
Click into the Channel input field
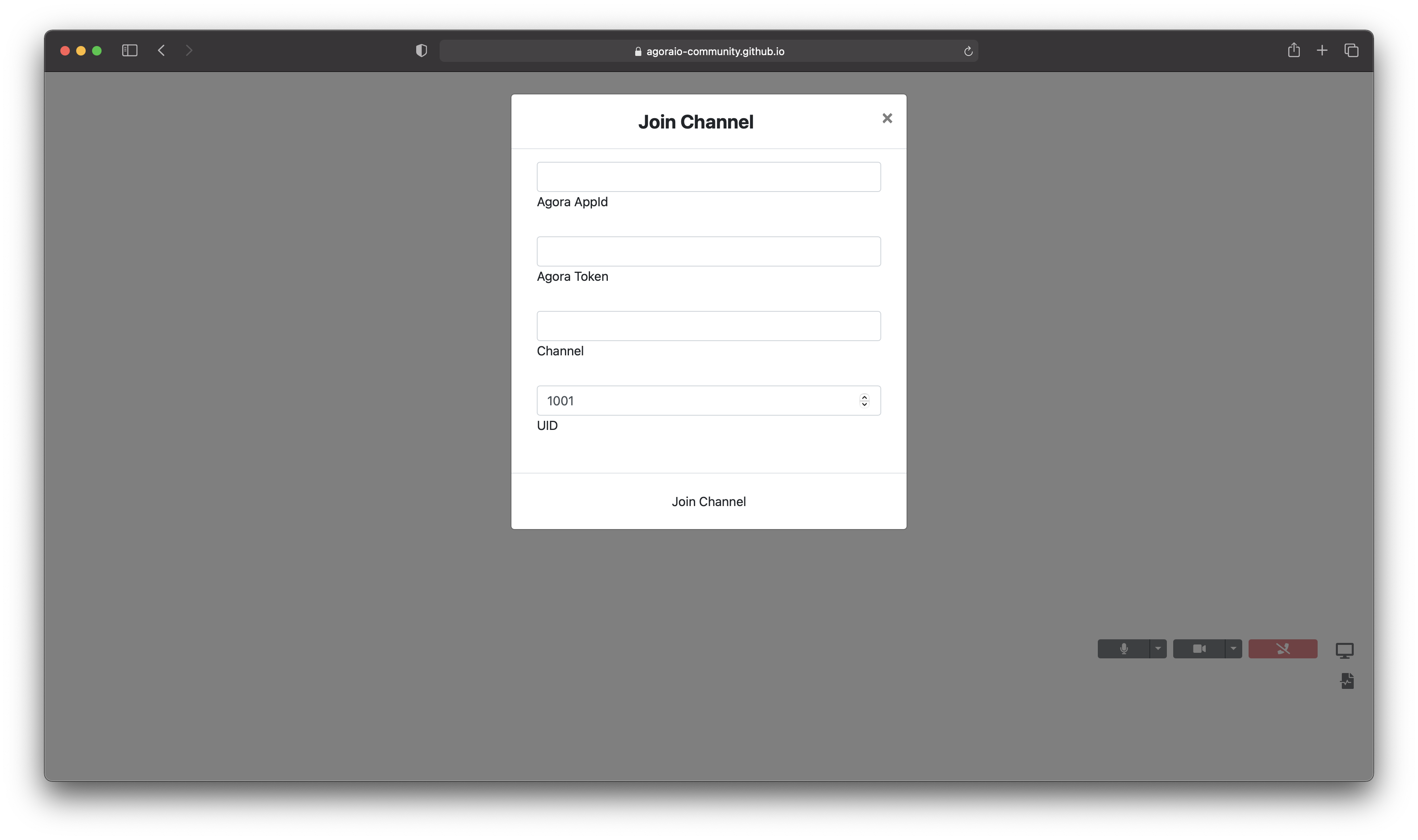[709, 326]
